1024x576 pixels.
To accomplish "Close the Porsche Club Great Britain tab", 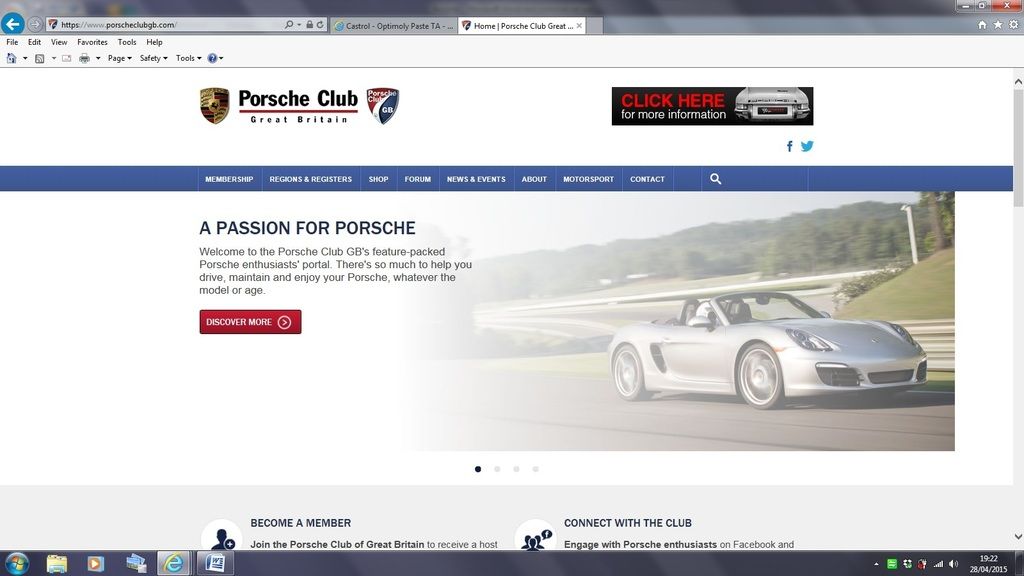I will (579, 25).
